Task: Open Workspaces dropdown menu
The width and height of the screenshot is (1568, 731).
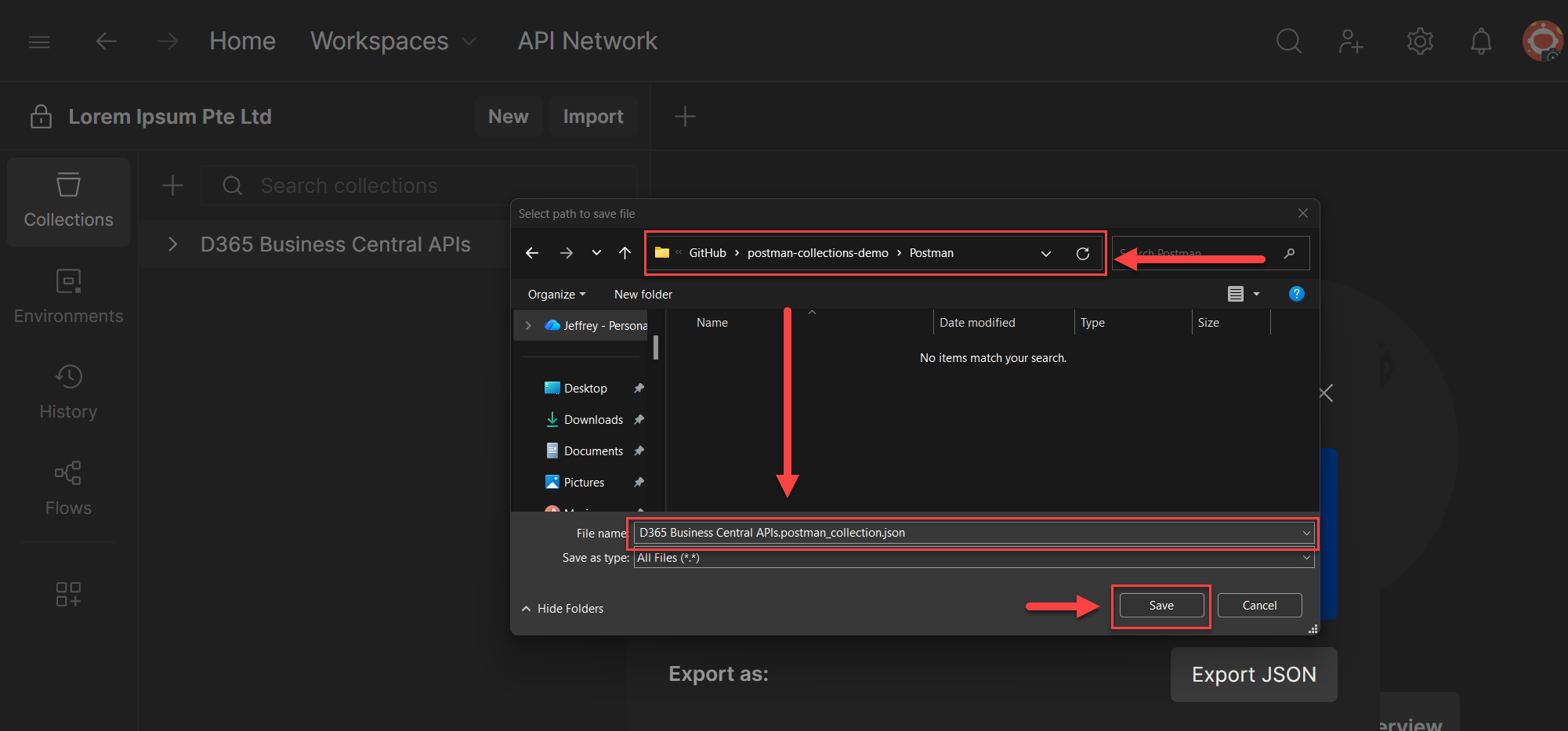Action: coord(393,41)
